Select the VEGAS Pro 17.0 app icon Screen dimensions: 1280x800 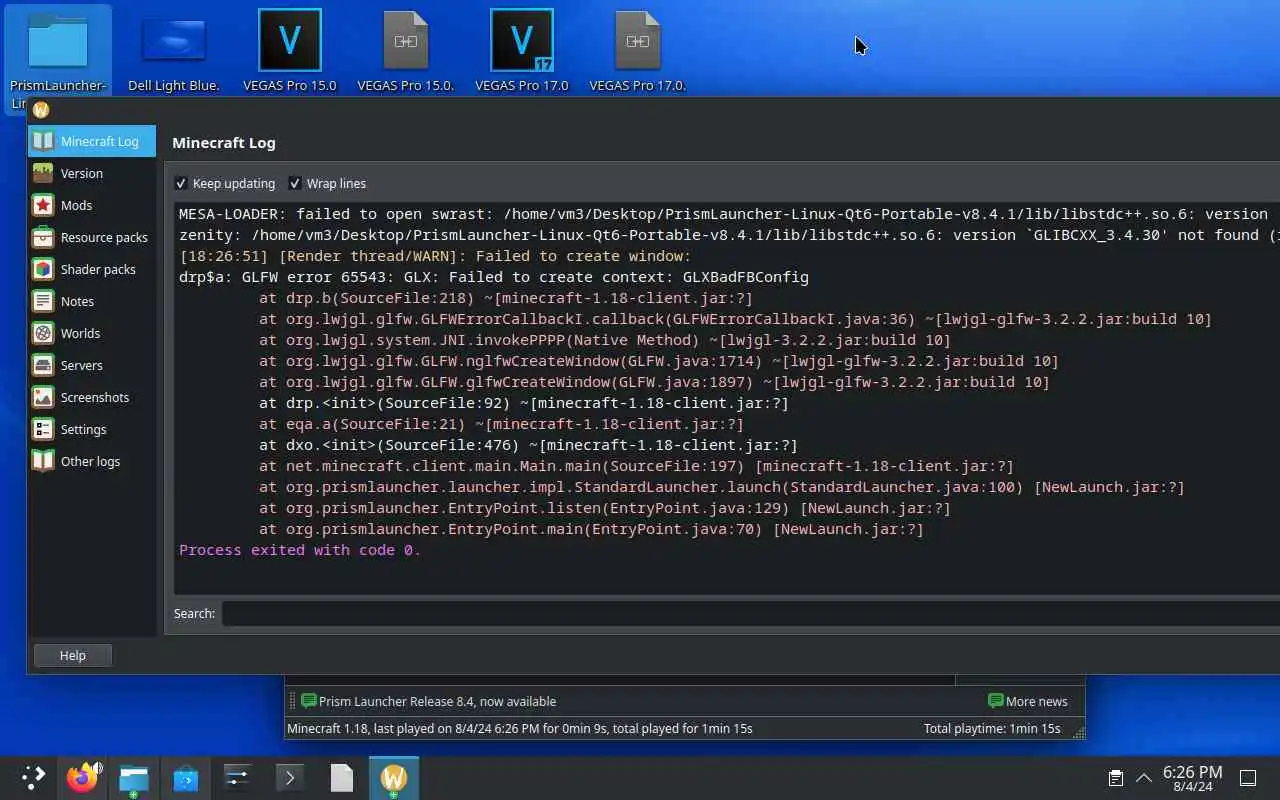click(x=522, y=52)
